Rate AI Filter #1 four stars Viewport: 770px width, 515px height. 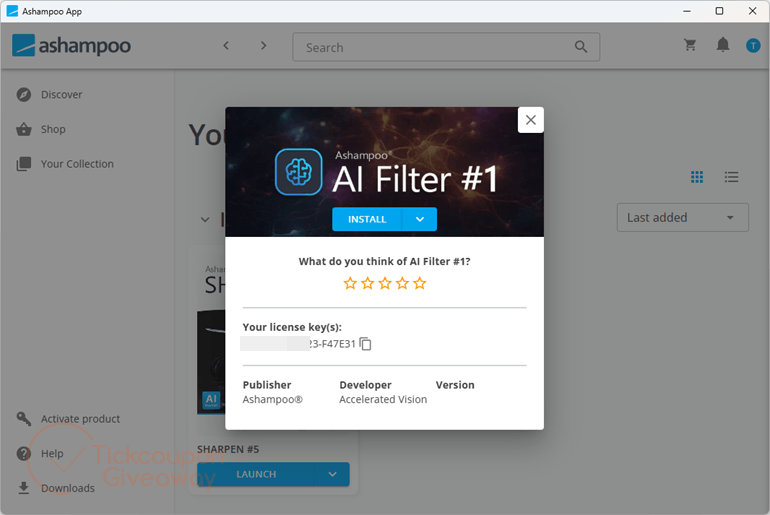pos(402,283)
